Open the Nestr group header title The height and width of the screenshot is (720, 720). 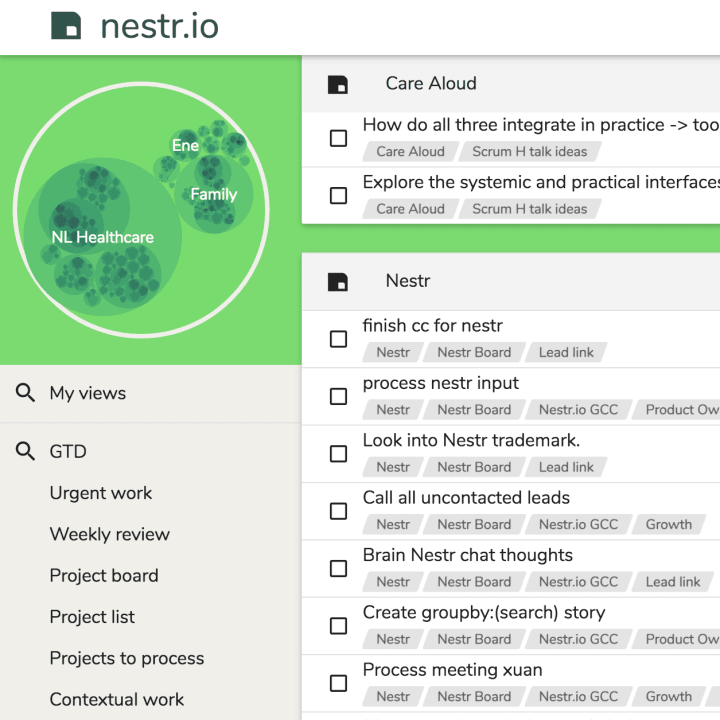(x=408, y=281)
